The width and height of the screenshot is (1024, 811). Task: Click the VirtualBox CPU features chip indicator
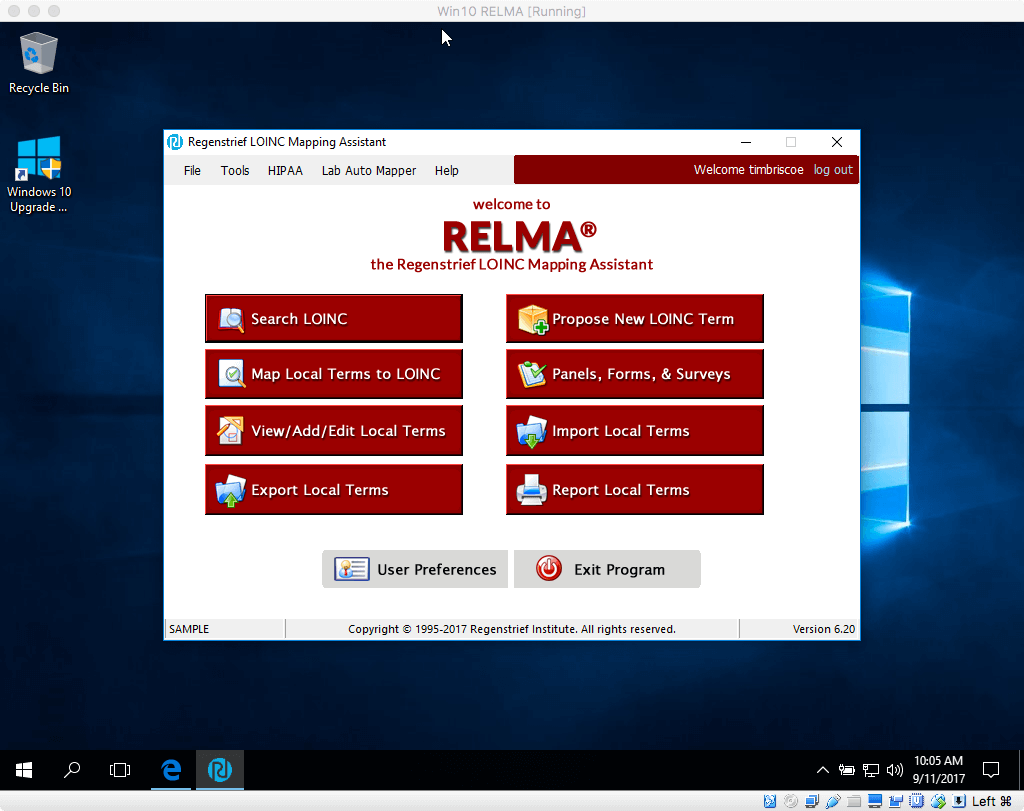point(917,801)
